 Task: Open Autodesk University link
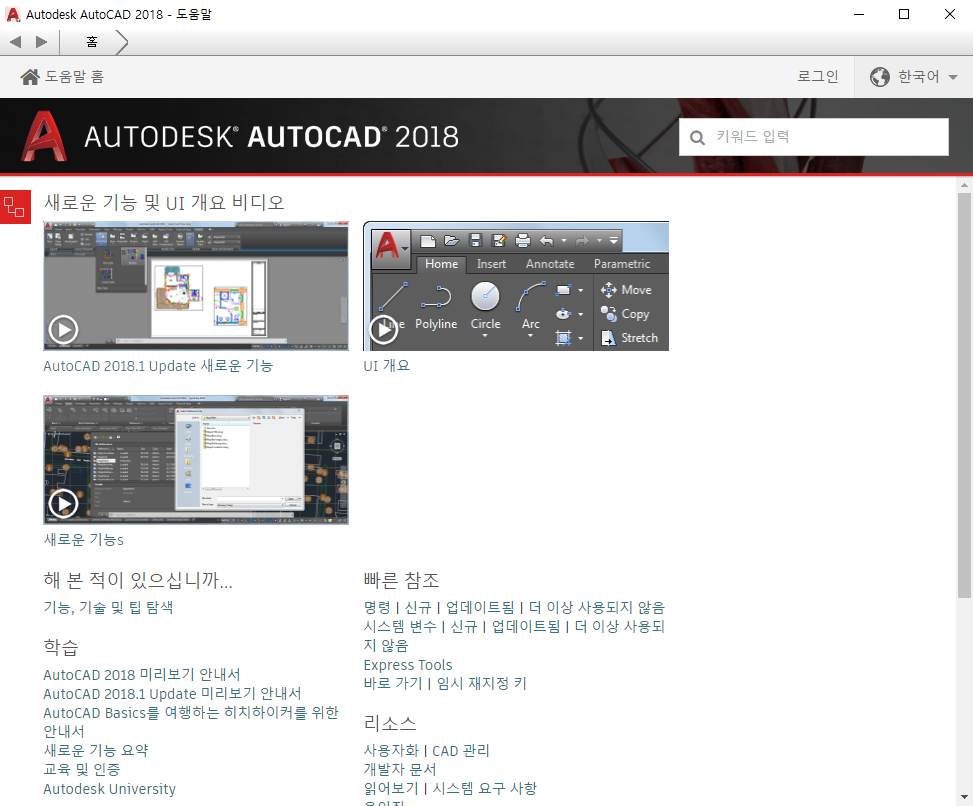[x=109, y=789]
